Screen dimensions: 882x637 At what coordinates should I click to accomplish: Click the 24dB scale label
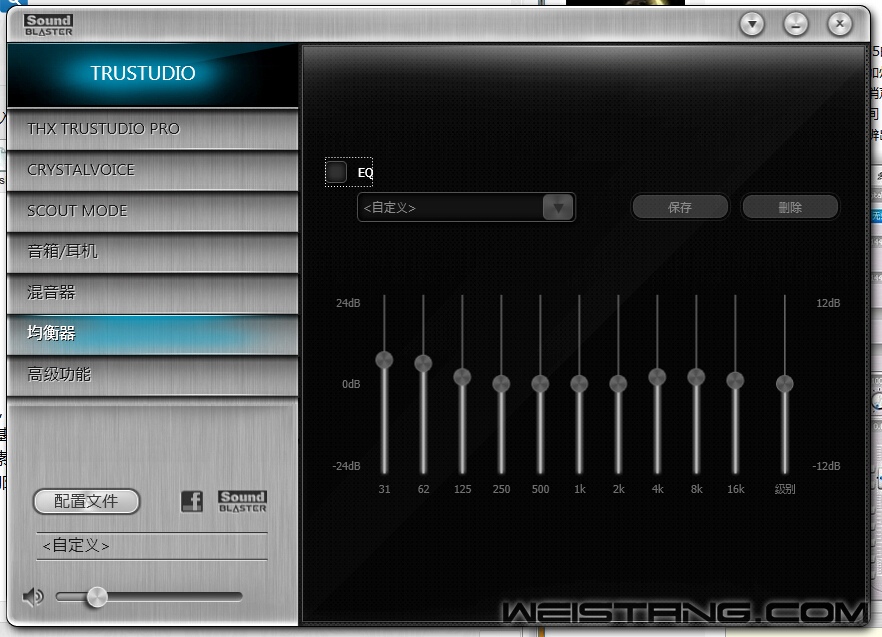click(x=348, y=303)
